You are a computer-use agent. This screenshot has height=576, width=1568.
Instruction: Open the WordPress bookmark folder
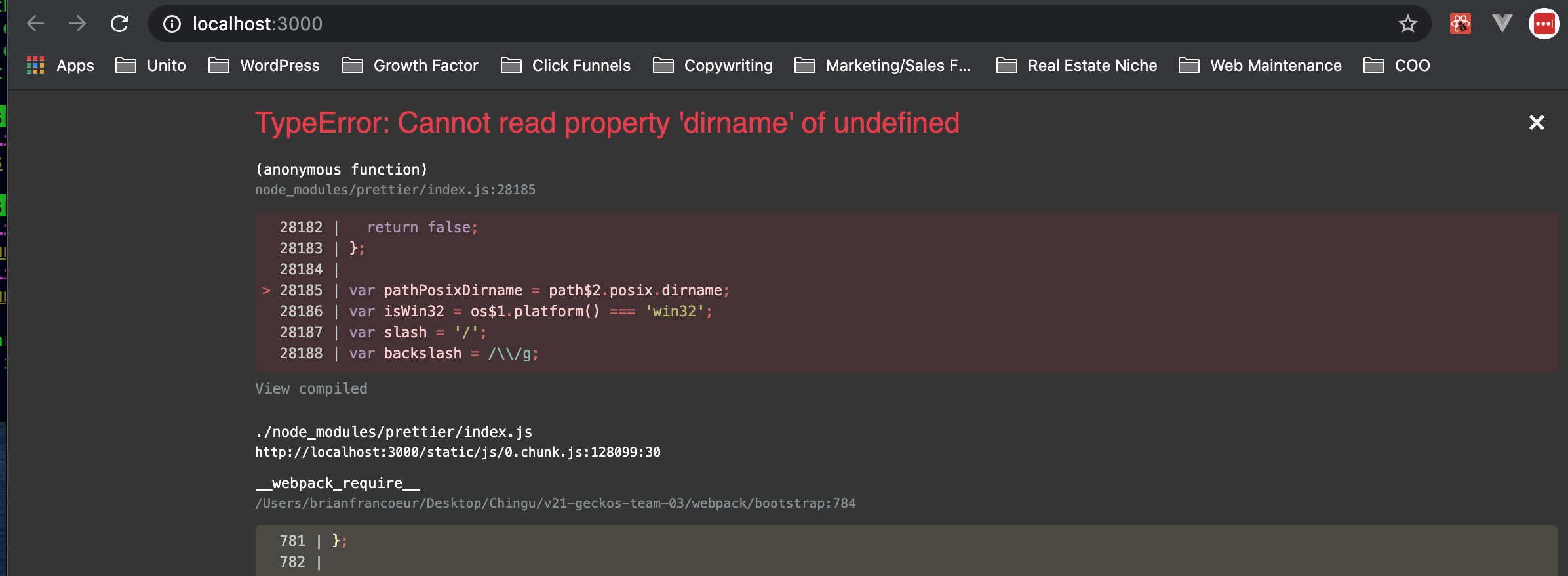click(264, 66)
